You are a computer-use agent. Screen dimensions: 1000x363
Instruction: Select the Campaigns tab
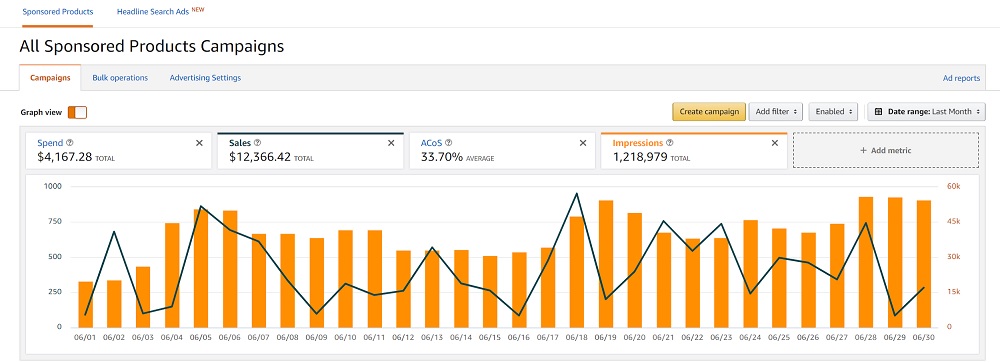click(50, 78)
